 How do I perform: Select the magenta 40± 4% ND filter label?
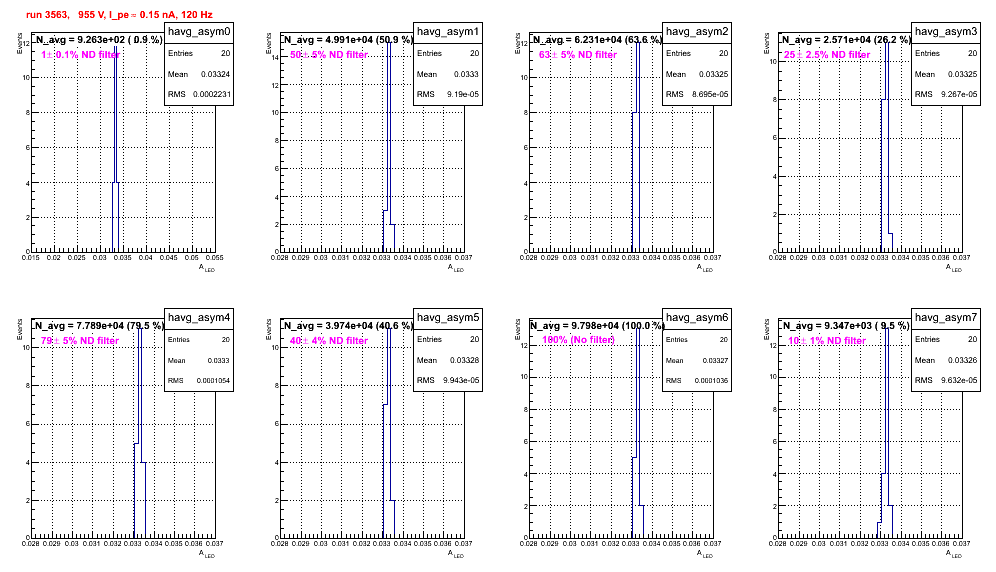point(329,341)
